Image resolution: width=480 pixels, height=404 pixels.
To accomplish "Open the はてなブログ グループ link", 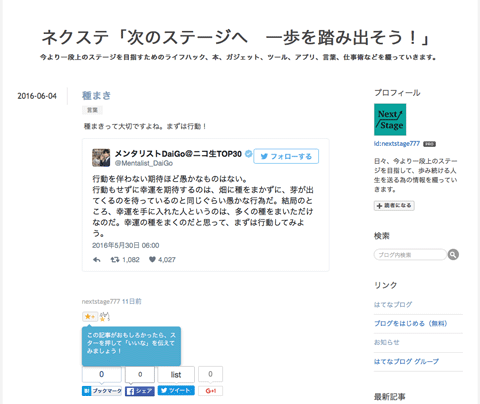I will point(406,361).
